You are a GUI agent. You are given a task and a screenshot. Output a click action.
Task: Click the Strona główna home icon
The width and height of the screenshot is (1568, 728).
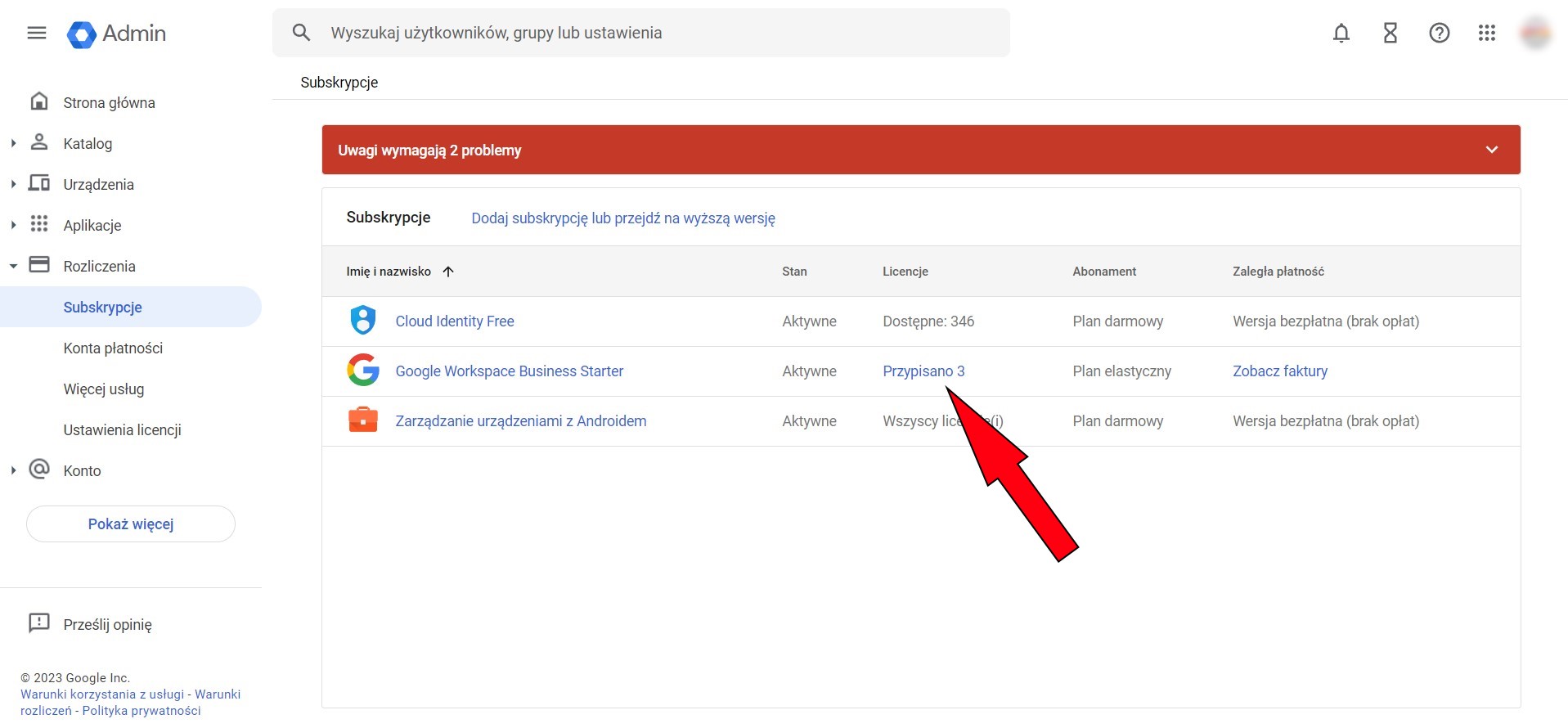coord(39,101)
